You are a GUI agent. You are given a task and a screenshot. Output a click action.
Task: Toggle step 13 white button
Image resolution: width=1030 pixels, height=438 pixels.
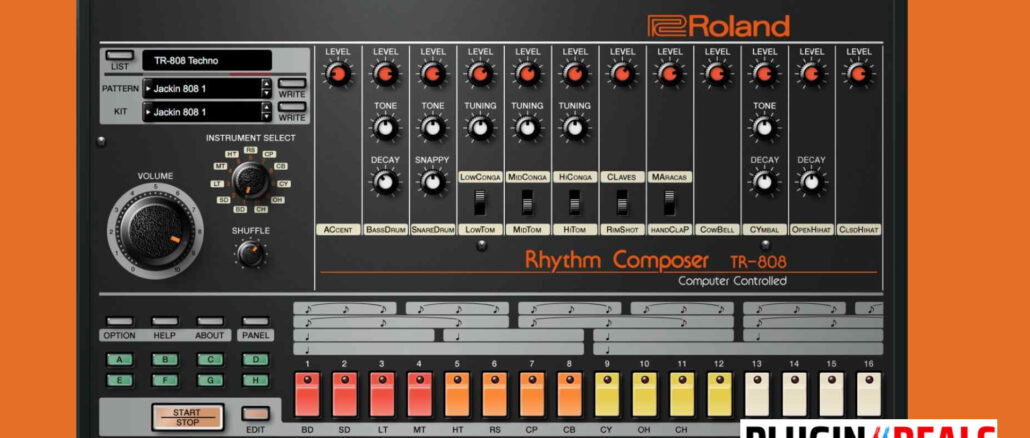pyautogui.click(x=756, y=394)
